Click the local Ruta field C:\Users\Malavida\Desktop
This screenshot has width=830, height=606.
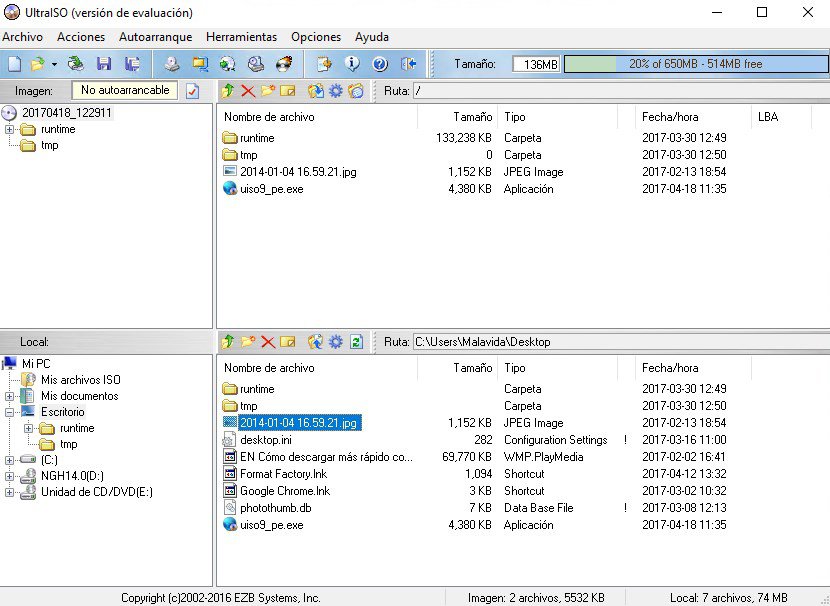pyautogui.click(x=621, y=342)
